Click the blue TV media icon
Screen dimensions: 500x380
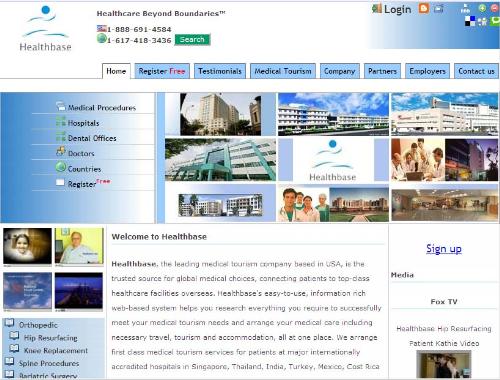click(438, 8)
